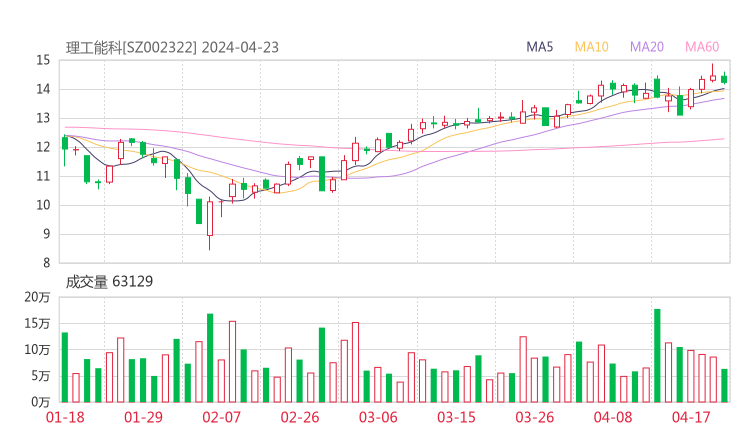
Task: Click the MA20 legend label
Action: [647, 47]
